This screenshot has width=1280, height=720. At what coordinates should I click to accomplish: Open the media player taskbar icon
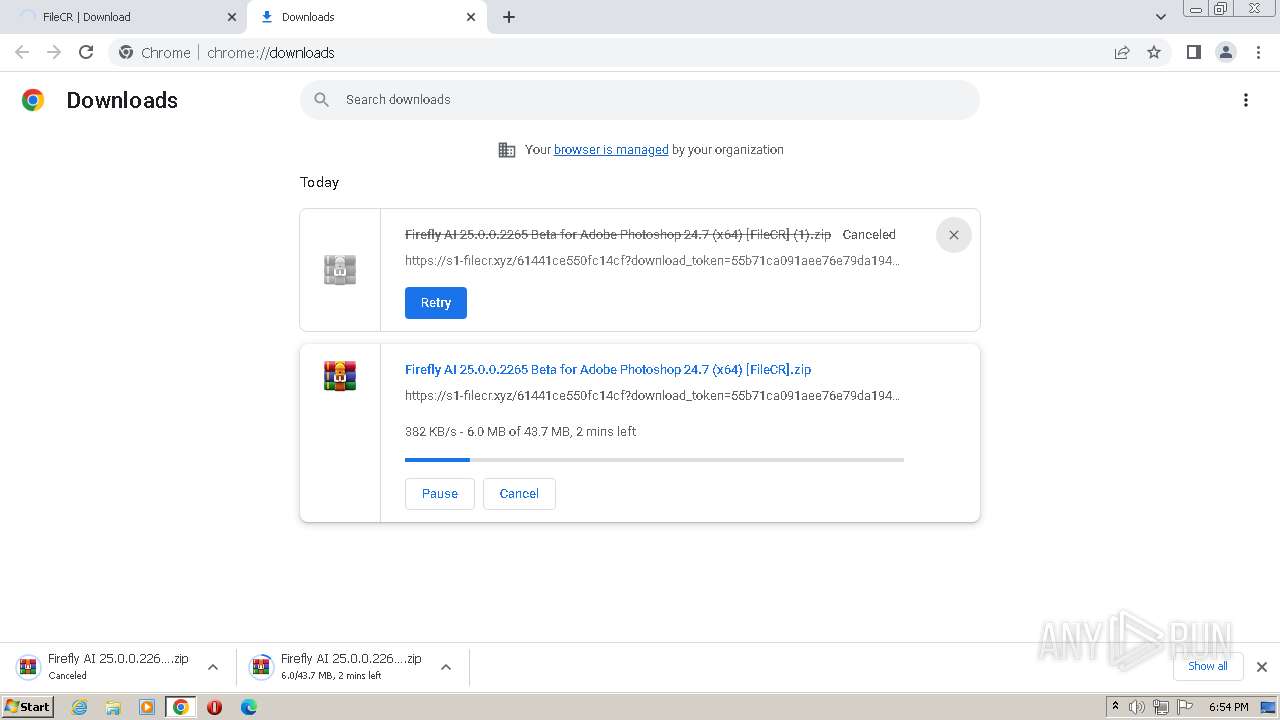tap(147, 707)
